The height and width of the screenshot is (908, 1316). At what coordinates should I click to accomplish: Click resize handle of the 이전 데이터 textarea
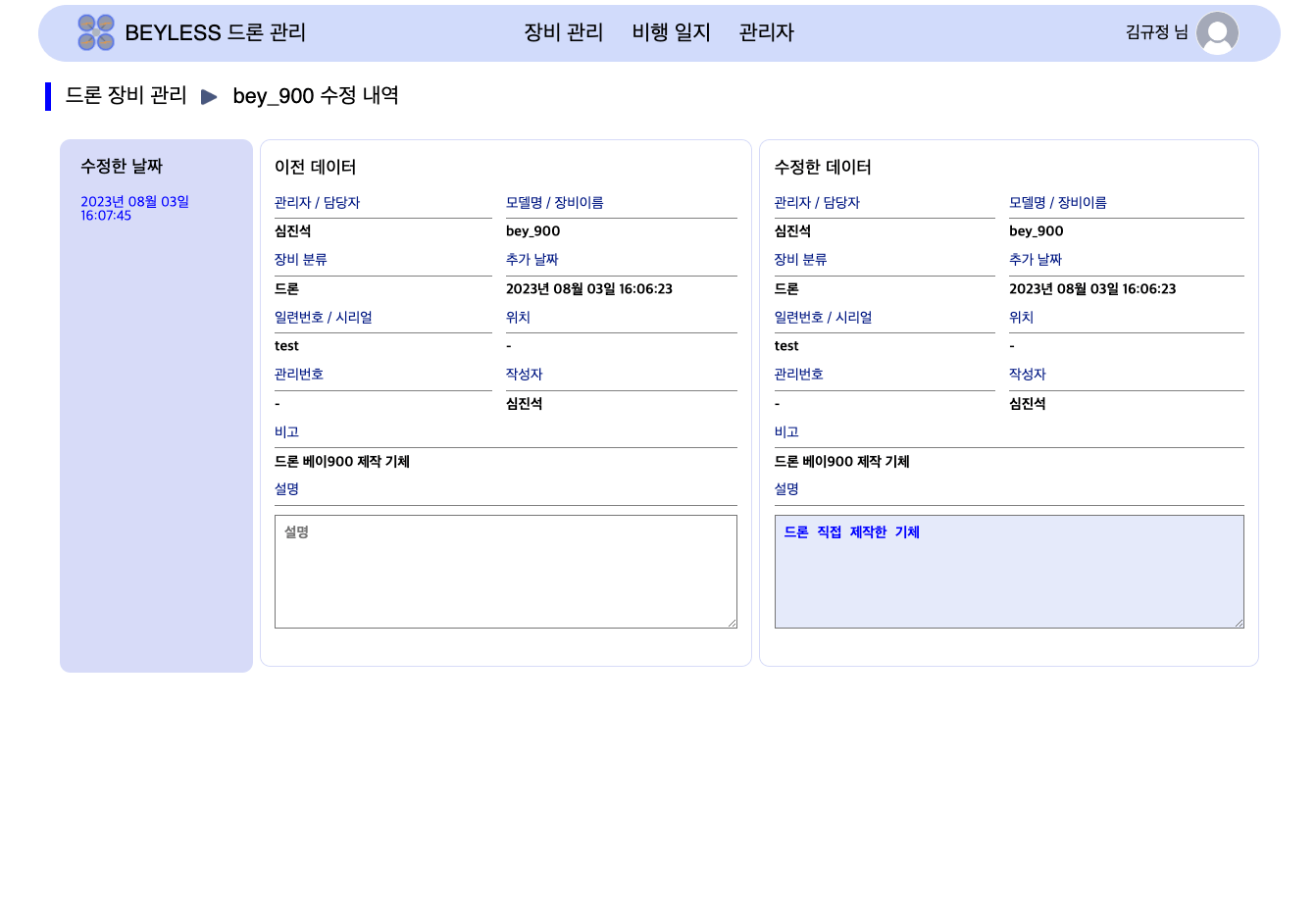732,623
